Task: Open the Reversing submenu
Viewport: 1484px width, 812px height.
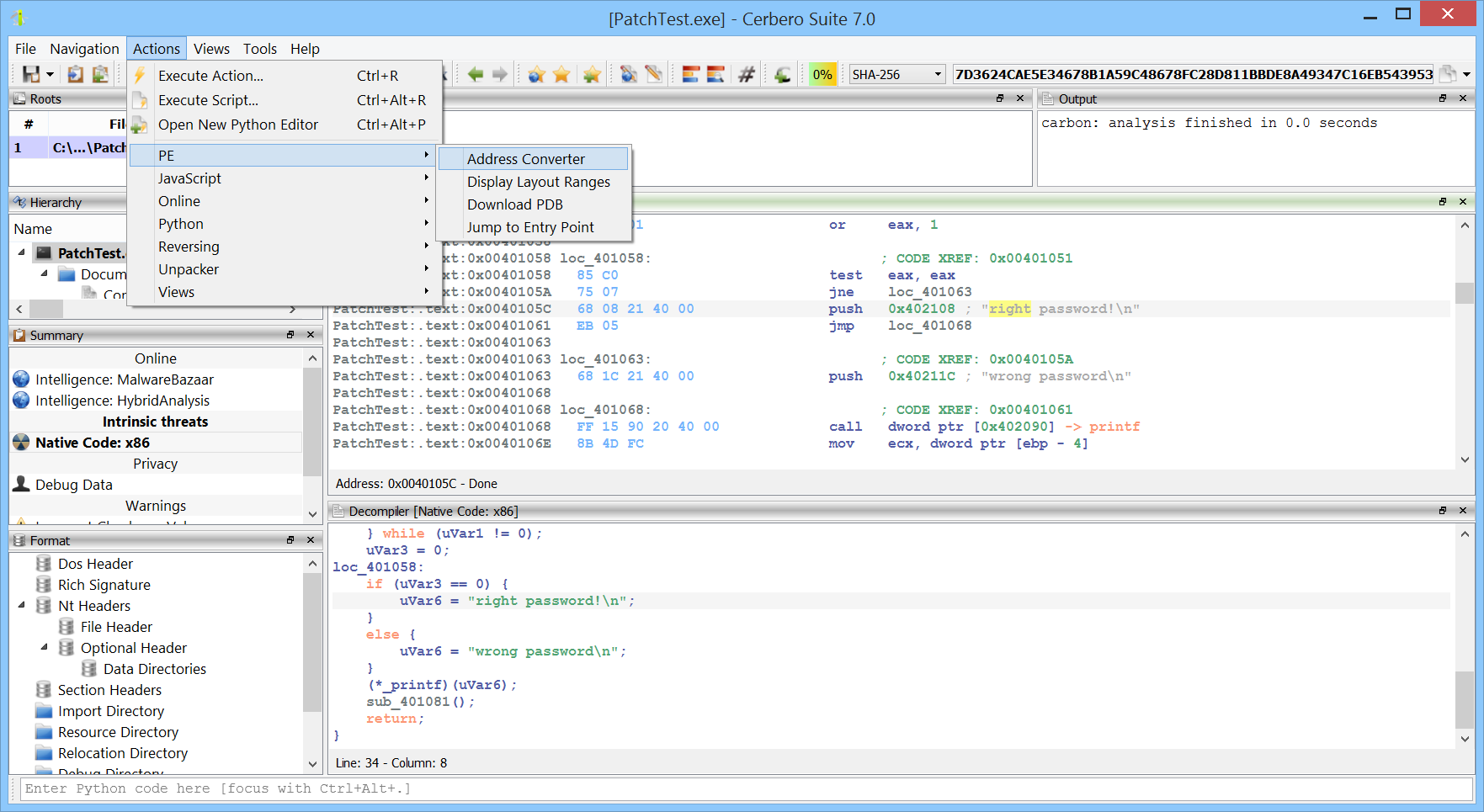Action: pos(189,247)
